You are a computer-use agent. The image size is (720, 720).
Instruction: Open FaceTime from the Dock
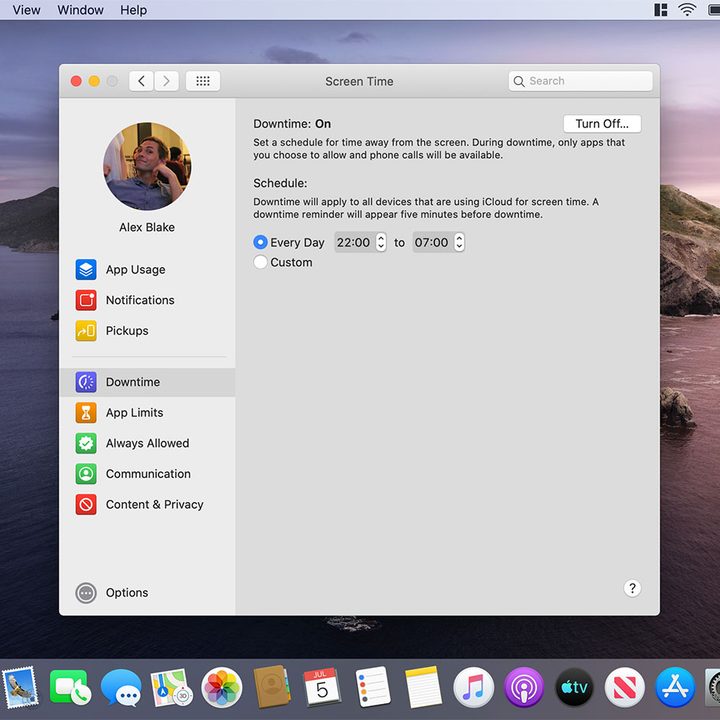[70, 687]
